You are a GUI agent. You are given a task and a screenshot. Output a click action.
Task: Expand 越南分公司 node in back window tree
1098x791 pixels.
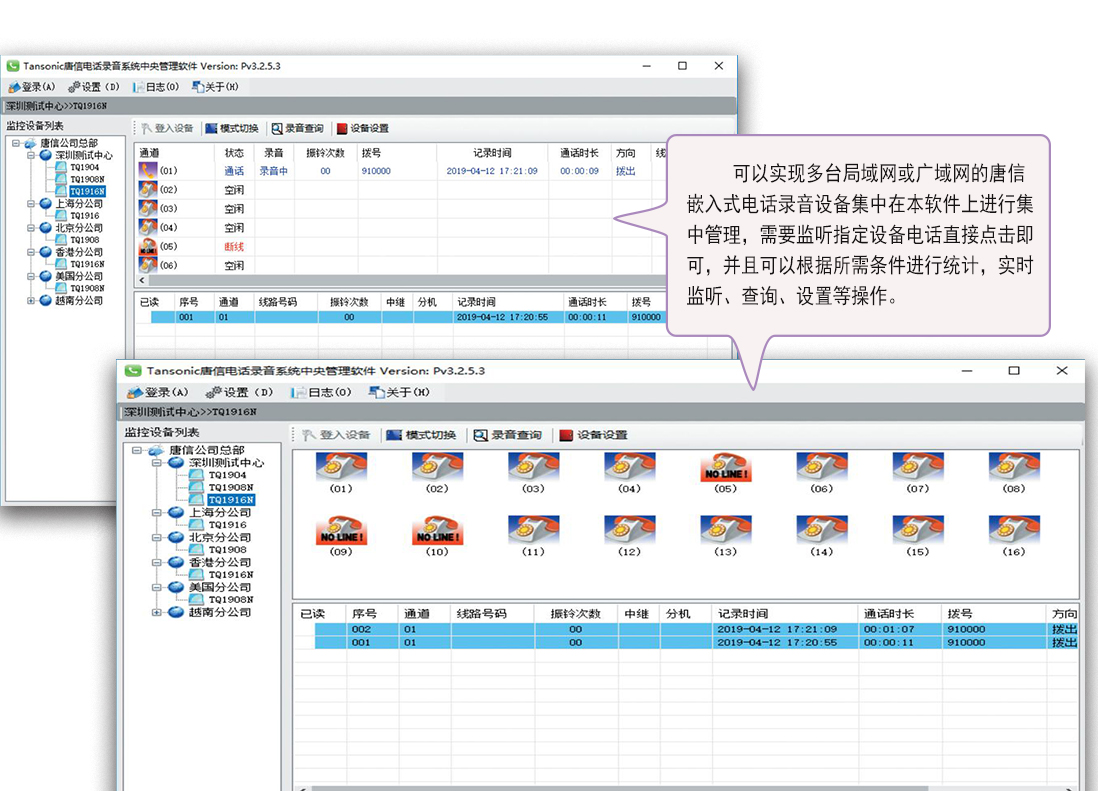(31, 300)
